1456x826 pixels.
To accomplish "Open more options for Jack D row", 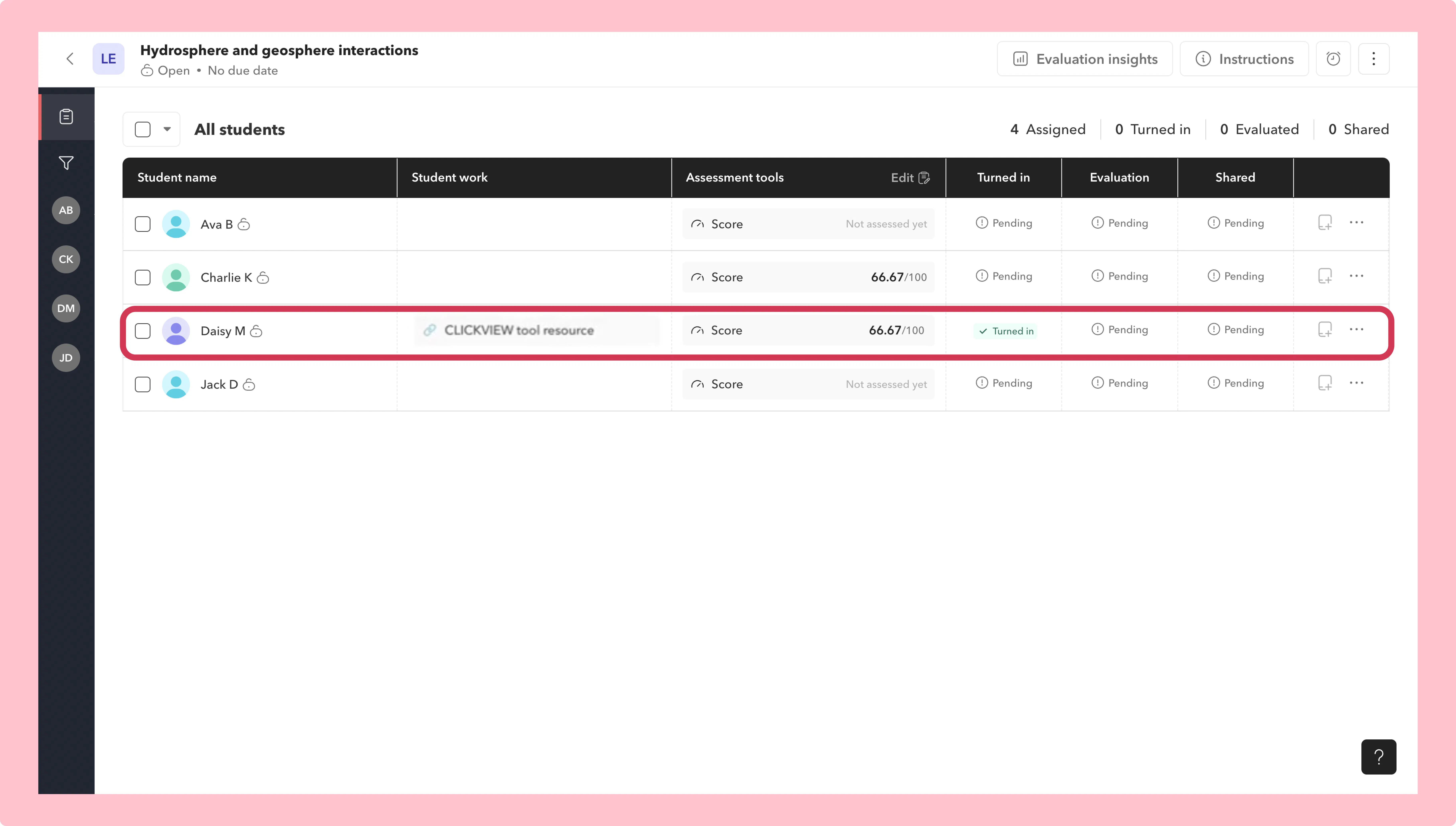I will [1356, 383].
